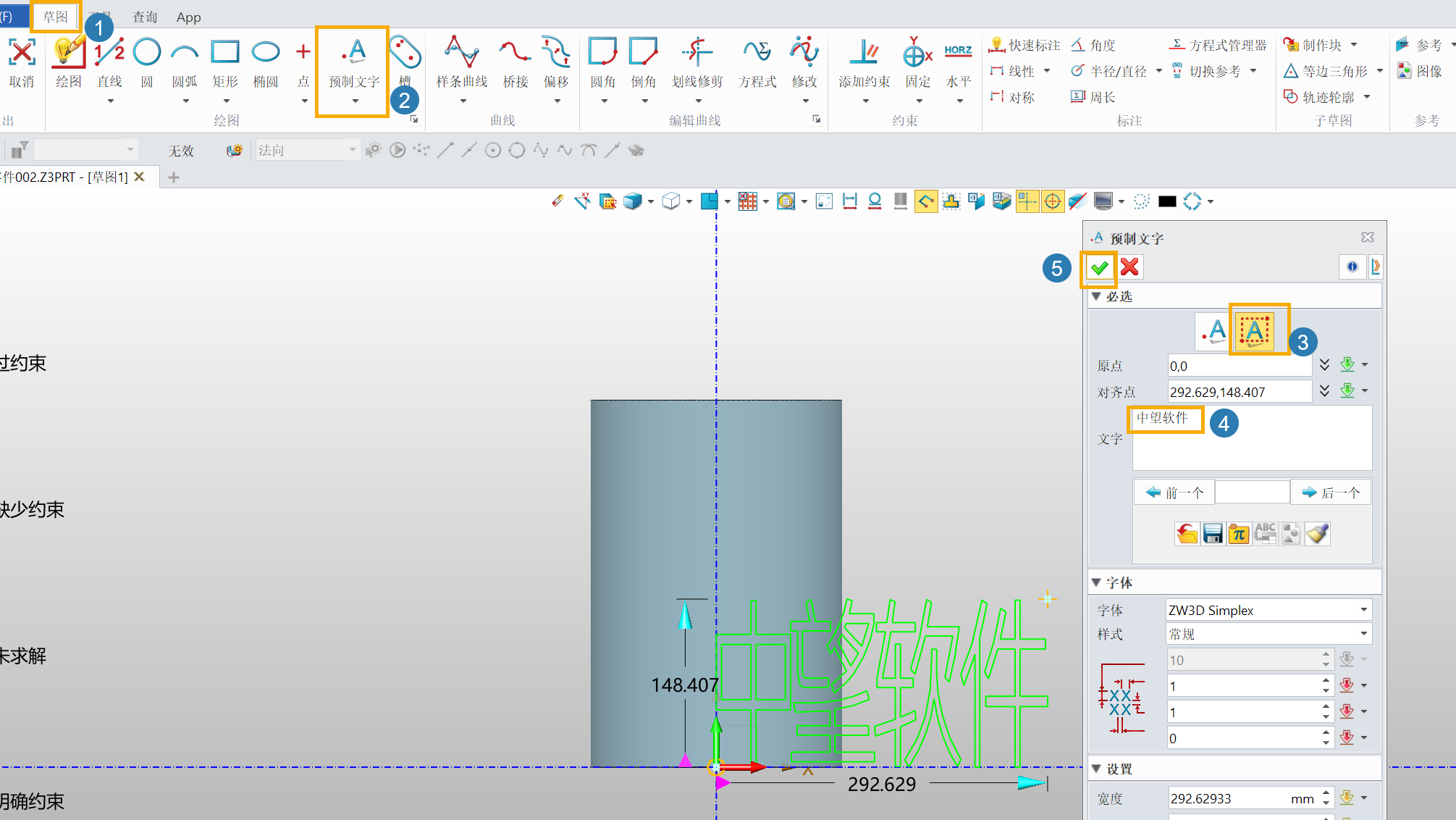
Task: Open text from file folder icon
Action: click(1187, 534)
